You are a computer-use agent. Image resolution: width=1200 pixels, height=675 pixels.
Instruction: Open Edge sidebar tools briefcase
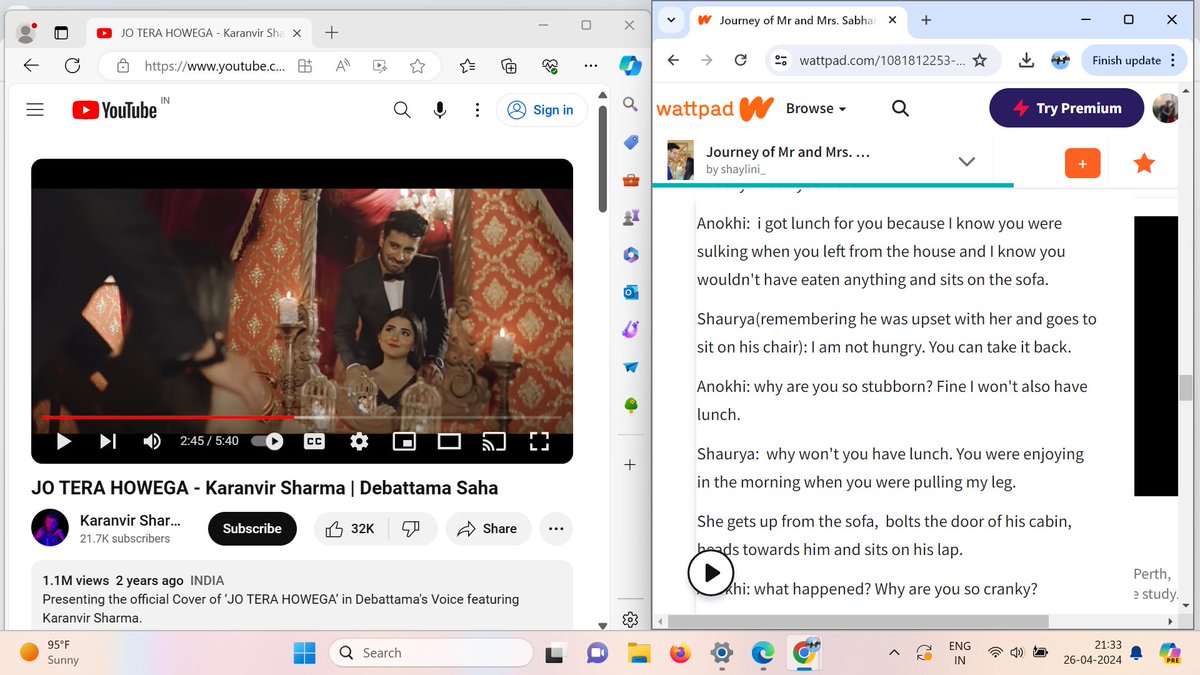(631, 180)
